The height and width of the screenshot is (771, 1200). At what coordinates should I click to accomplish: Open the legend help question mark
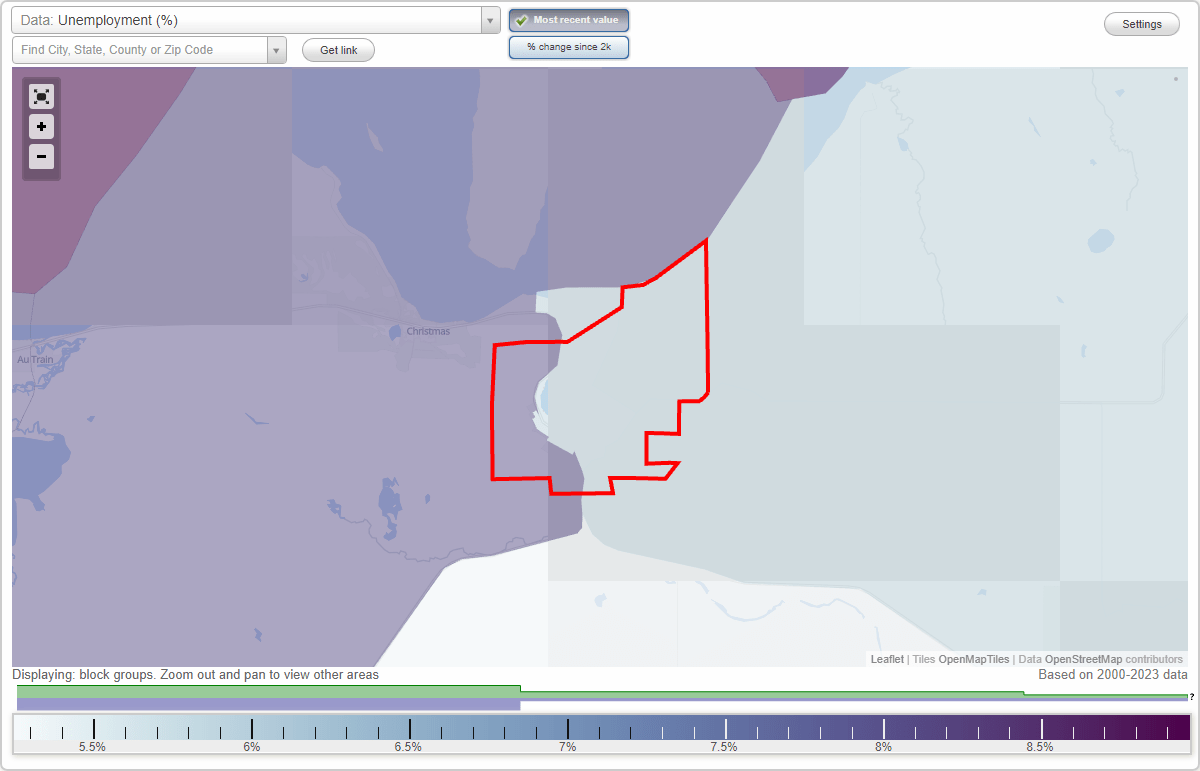point(1193,697)
